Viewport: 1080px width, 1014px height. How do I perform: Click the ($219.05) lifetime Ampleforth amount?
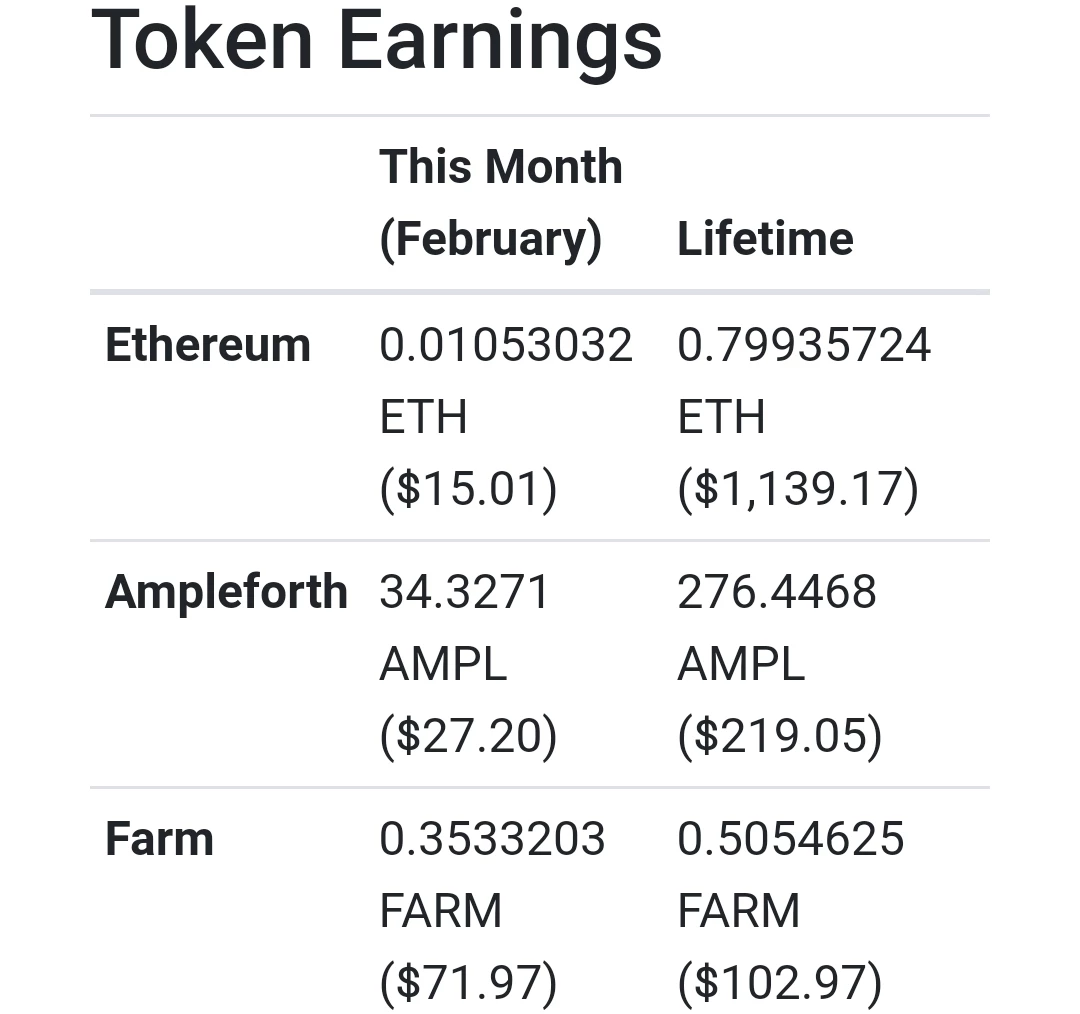pos(780,736)
